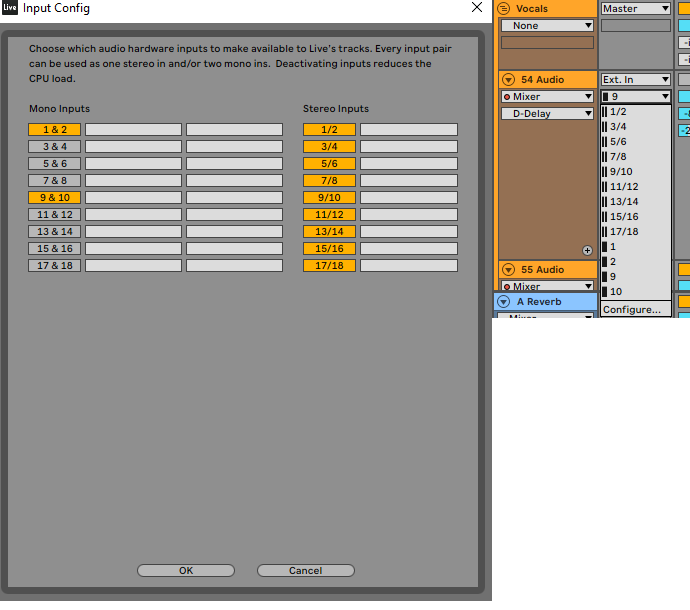Disable stereo input 13/14

[329, 232]
